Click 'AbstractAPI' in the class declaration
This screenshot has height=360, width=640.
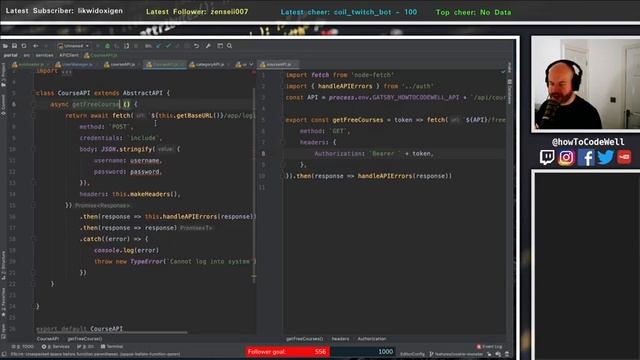(142, 93)
